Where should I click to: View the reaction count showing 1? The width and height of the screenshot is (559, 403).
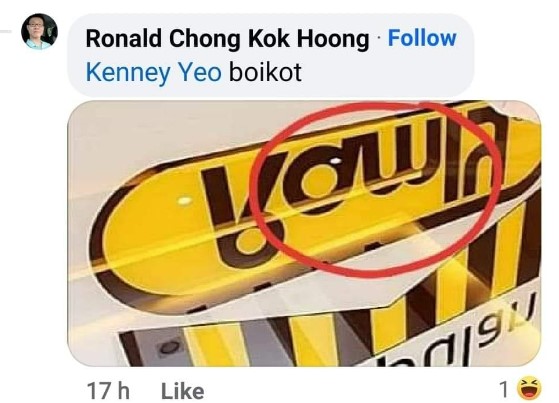pyautogui.click(x=503, y=389)
